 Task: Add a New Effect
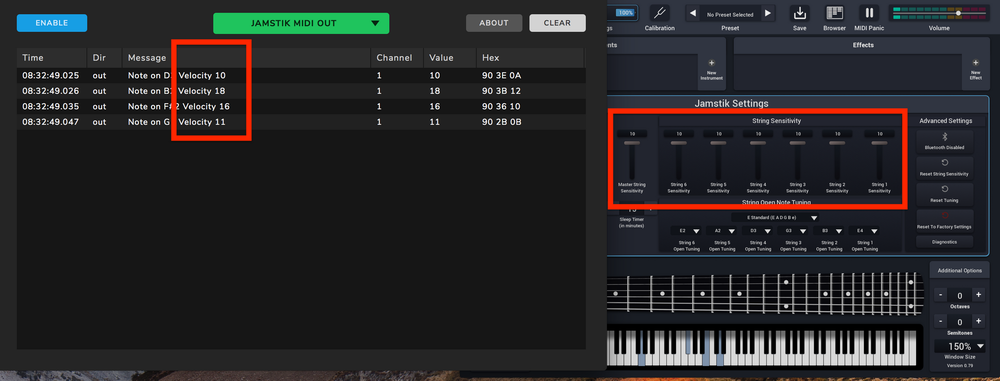tap(975, 70)
